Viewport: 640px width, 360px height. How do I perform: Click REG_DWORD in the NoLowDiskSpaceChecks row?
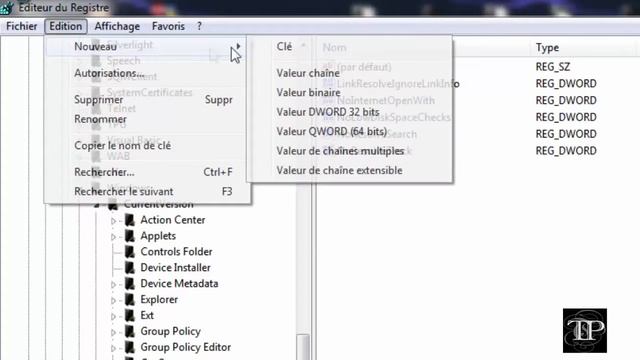tap(566, 117)
